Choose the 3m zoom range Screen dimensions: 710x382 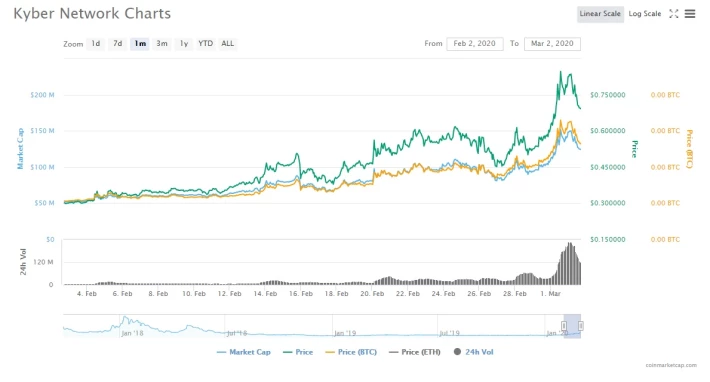(162, 43)
